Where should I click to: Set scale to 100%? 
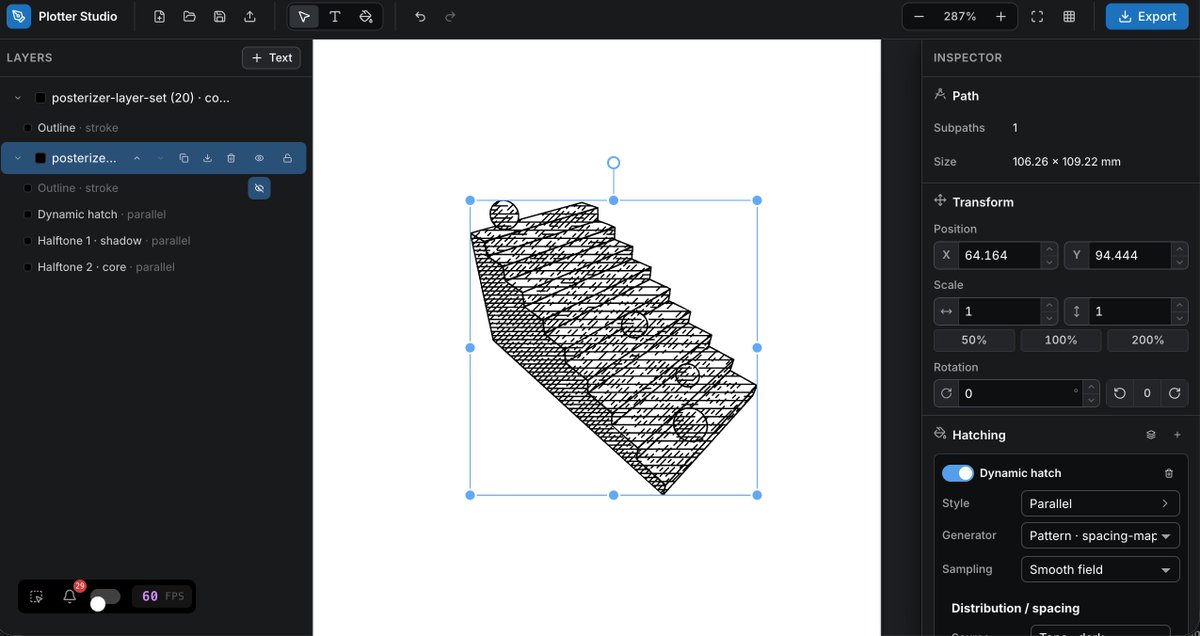click(x=1061, y=340)
